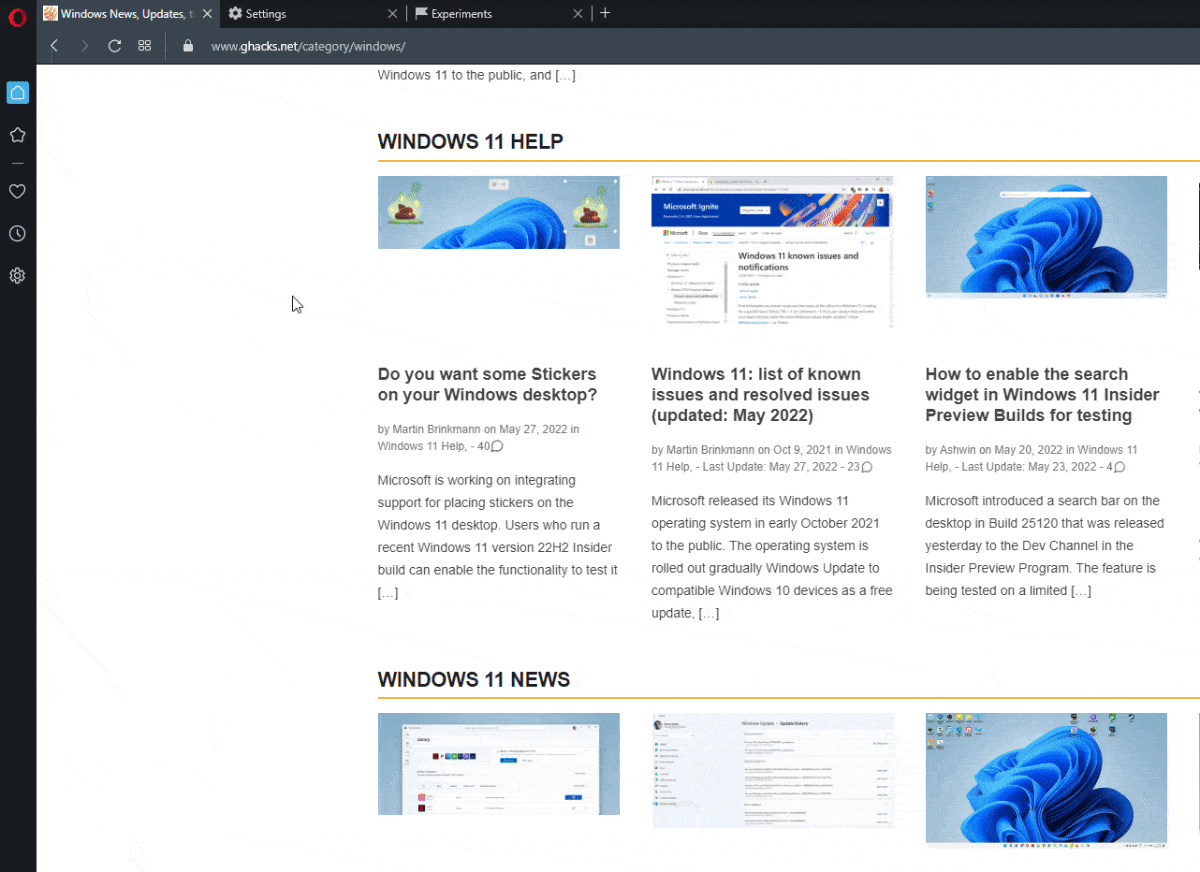Screen dimensions: 1200x872
Task: Open the tile view icon beside reload
Action: 144,45
